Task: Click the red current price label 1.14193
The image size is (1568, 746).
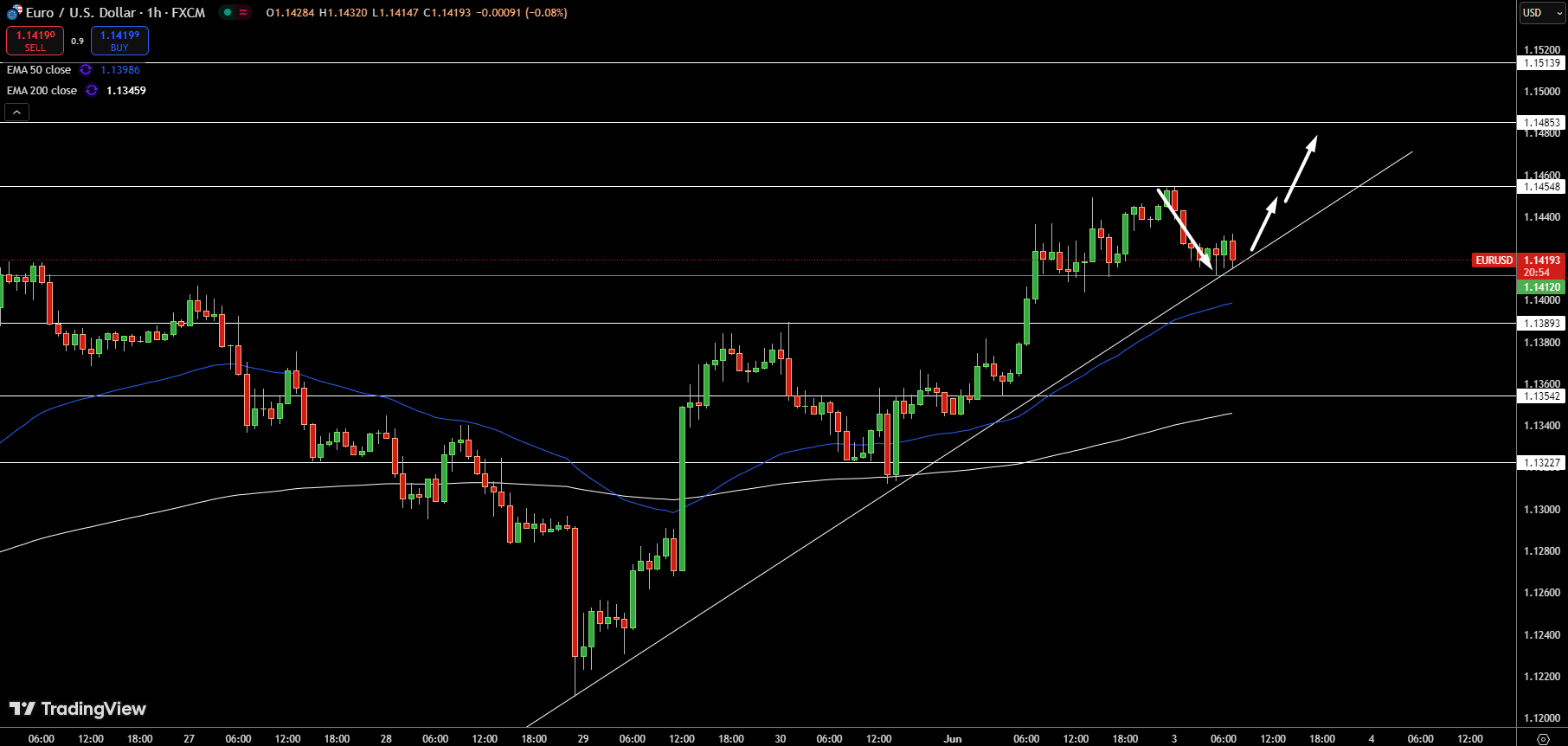Action: click(x=1542, y=260)
